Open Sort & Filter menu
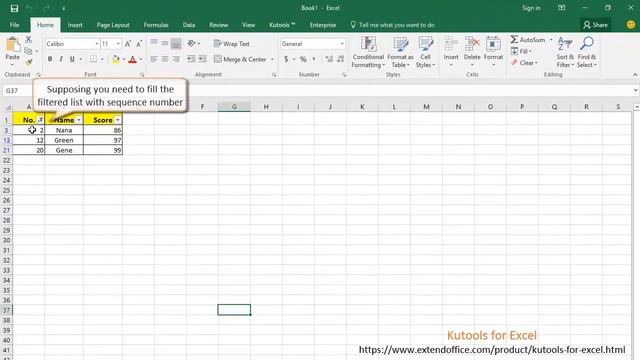The image size is (640, 360). click(565, 52)
